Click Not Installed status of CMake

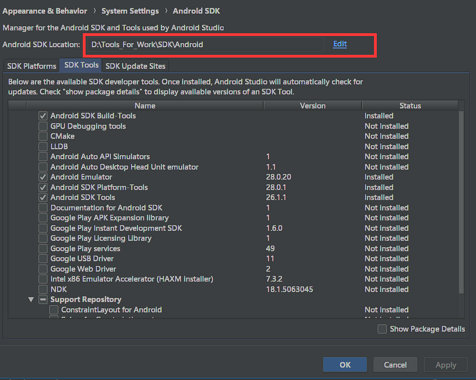[386, 136]
